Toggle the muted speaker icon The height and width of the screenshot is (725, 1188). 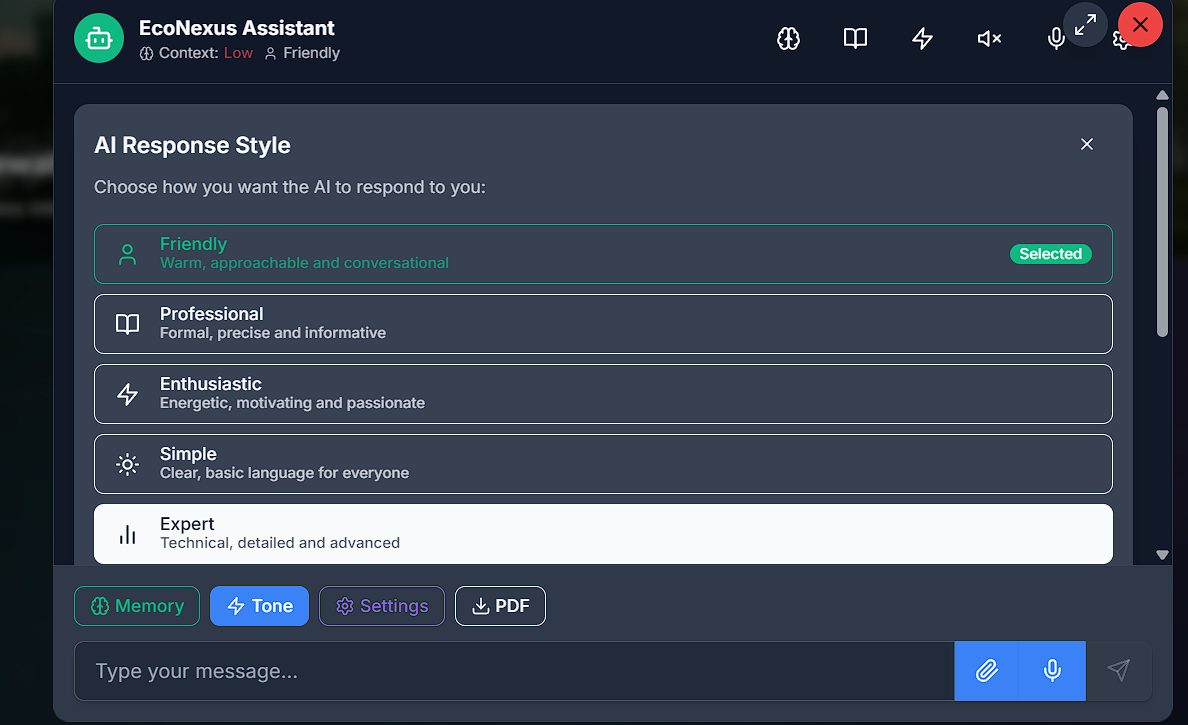tap(989, 39)
